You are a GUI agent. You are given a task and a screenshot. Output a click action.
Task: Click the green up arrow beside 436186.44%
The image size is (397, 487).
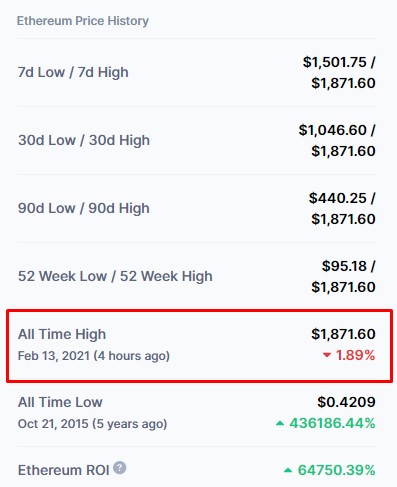280,423
